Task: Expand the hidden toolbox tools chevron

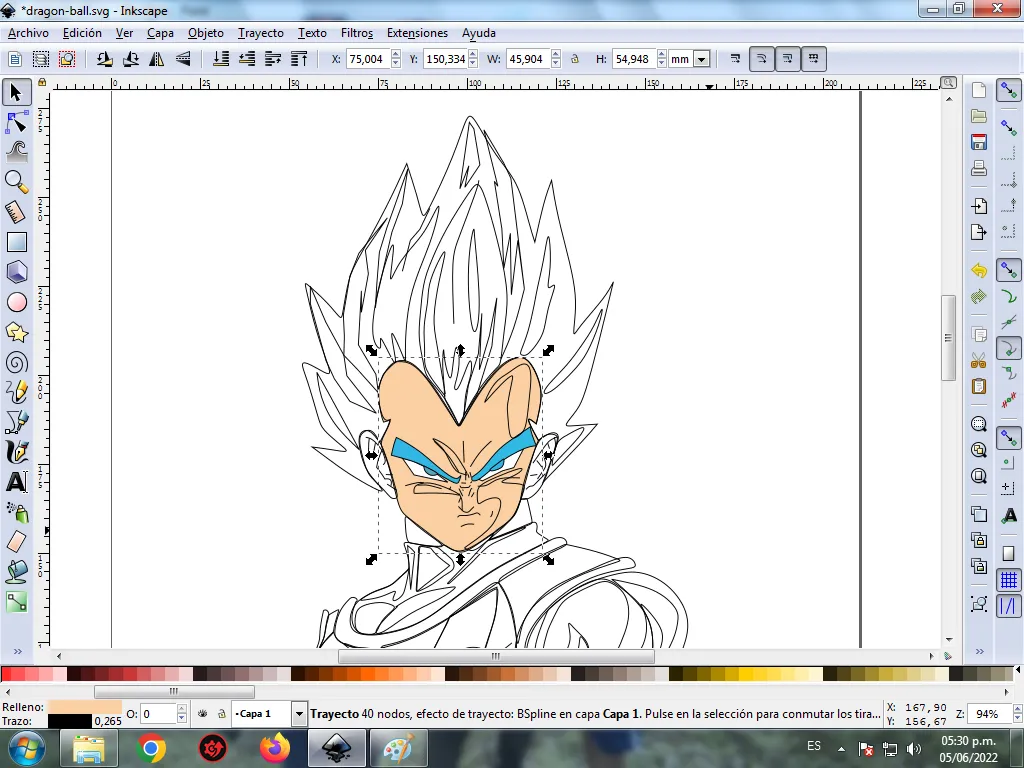Action: (18, 651)
